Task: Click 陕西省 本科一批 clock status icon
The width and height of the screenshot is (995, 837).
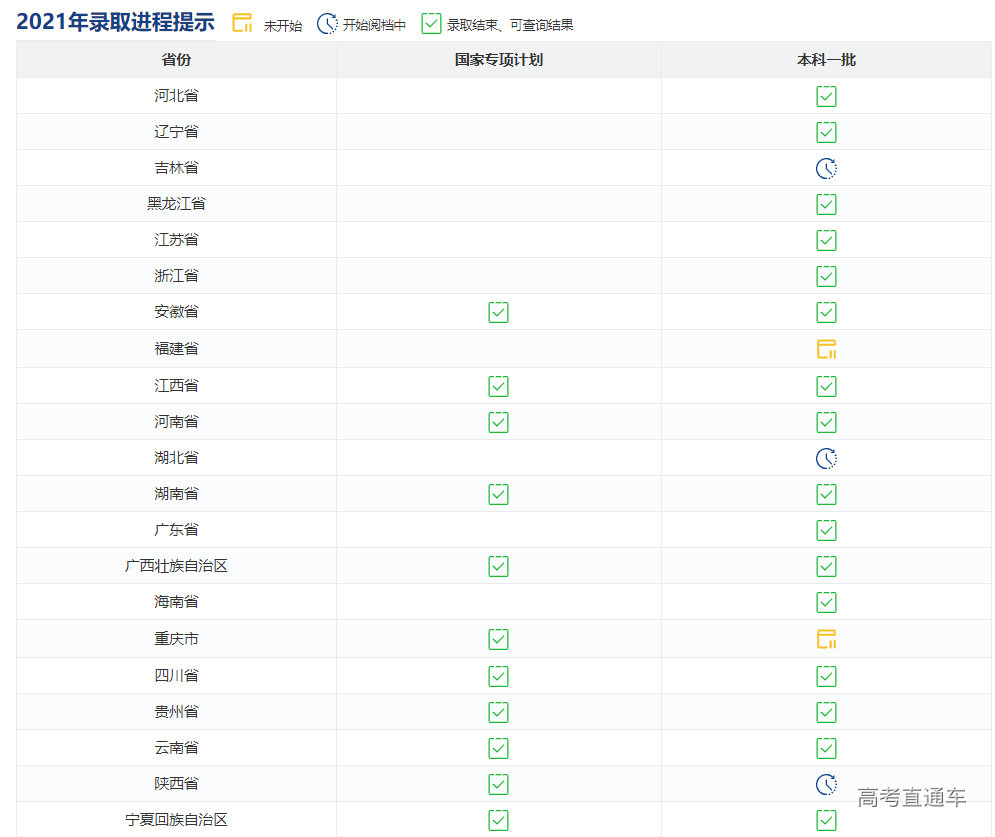Action: click(826, 784)
